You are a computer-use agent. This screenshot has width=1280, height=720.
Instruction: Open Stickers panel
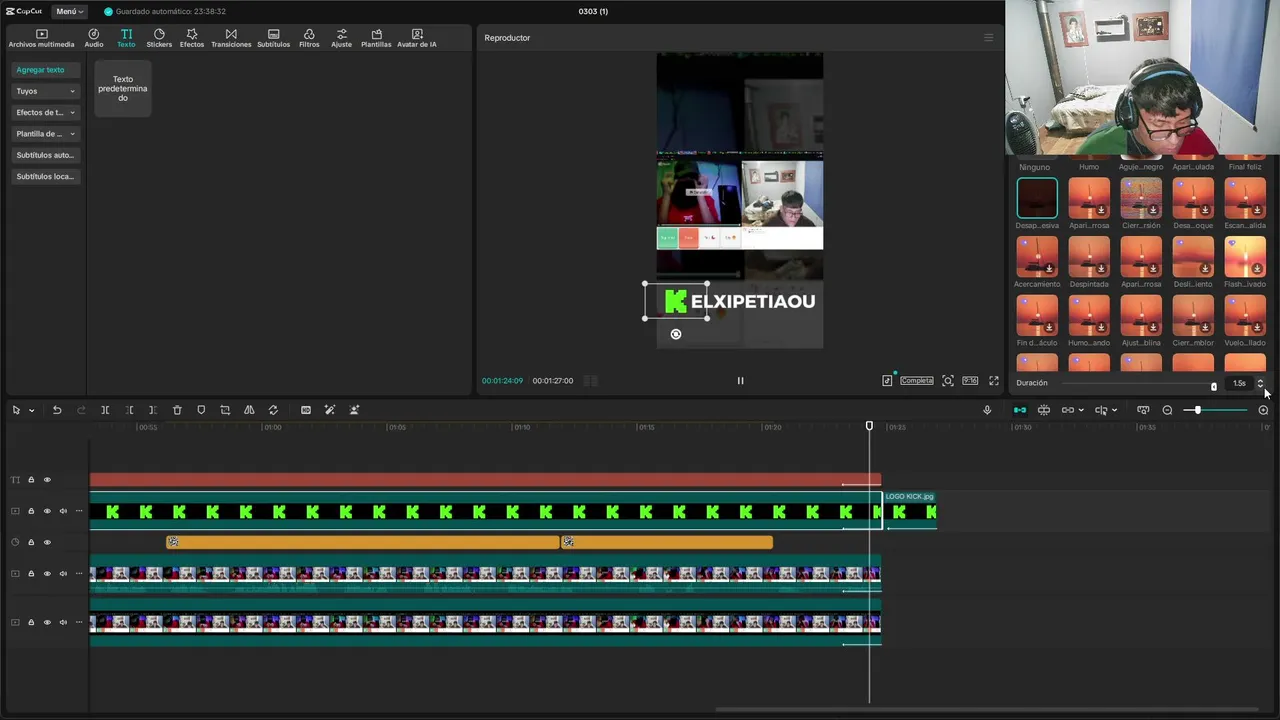159,38
